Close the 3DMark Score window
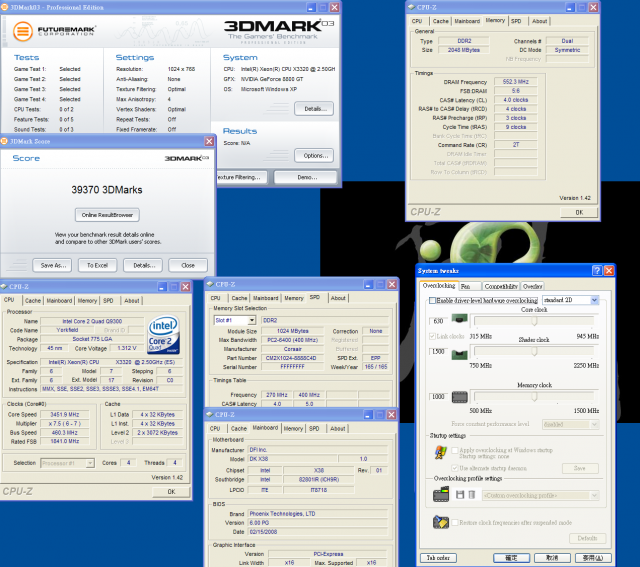 click(x=209, y=141)
